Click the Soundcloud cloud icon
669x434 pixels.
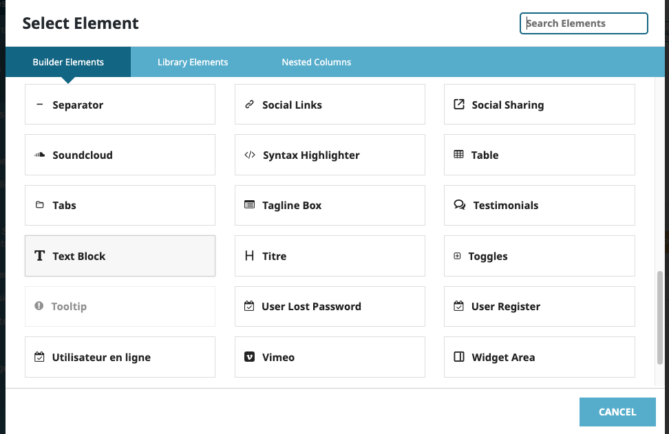click(x=39, y=155)
